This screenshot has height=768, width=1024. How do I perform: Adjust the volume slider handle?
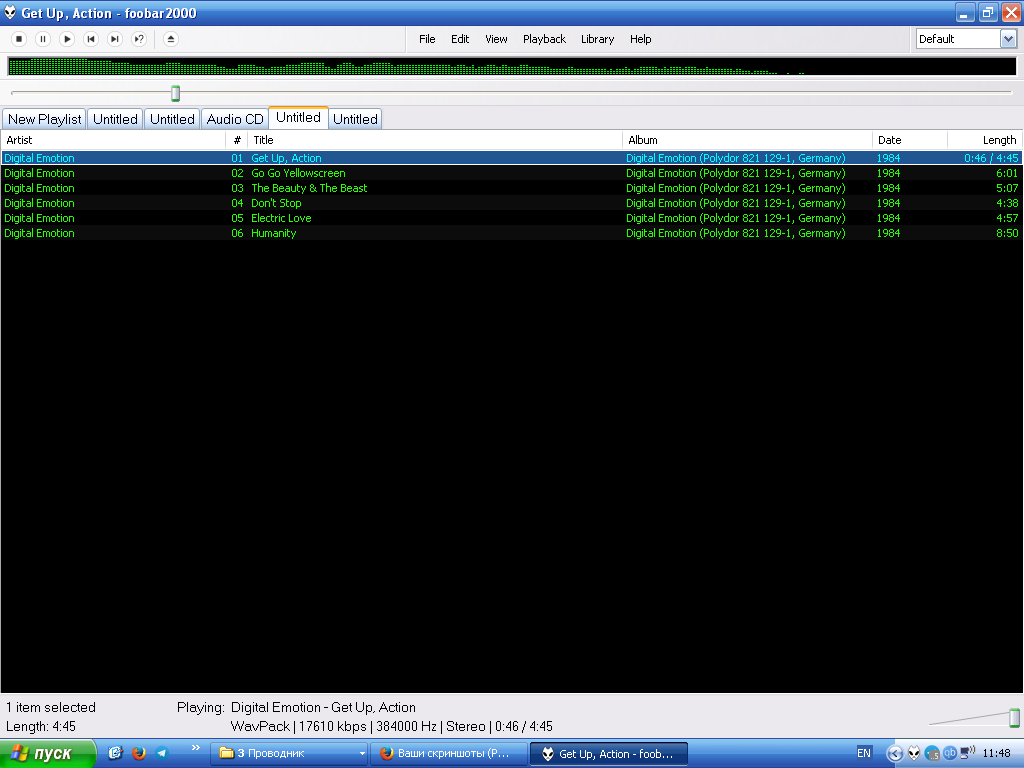(1014, 717)
